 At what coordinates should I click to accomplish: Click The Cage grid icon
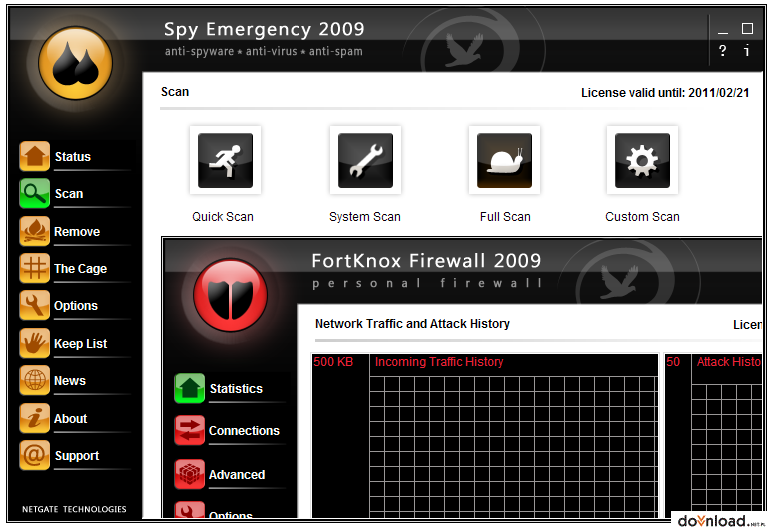[34, 268]
